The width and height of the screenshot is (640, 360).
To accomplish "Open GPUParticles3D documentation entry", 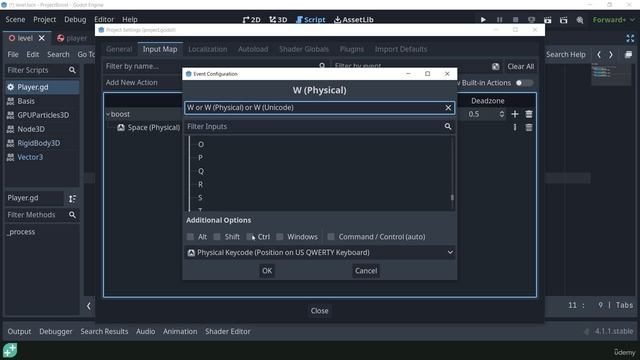I will tap(42, 115).
